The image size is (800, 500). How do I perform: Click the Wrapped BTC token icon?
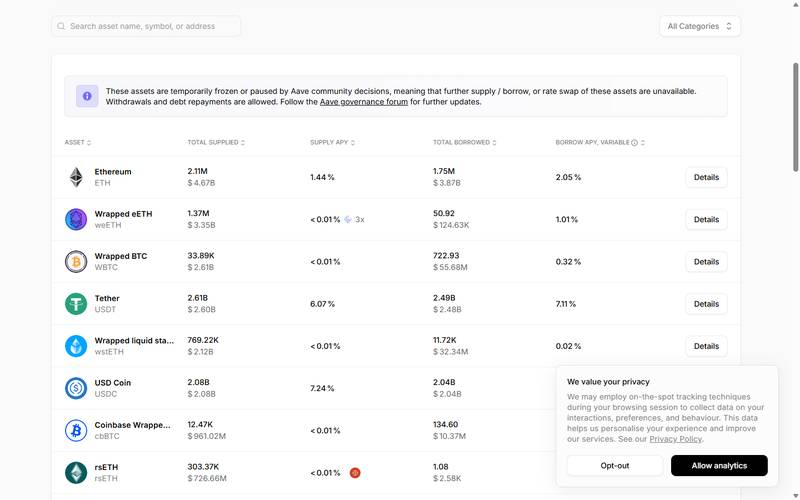tap(76, 262)
